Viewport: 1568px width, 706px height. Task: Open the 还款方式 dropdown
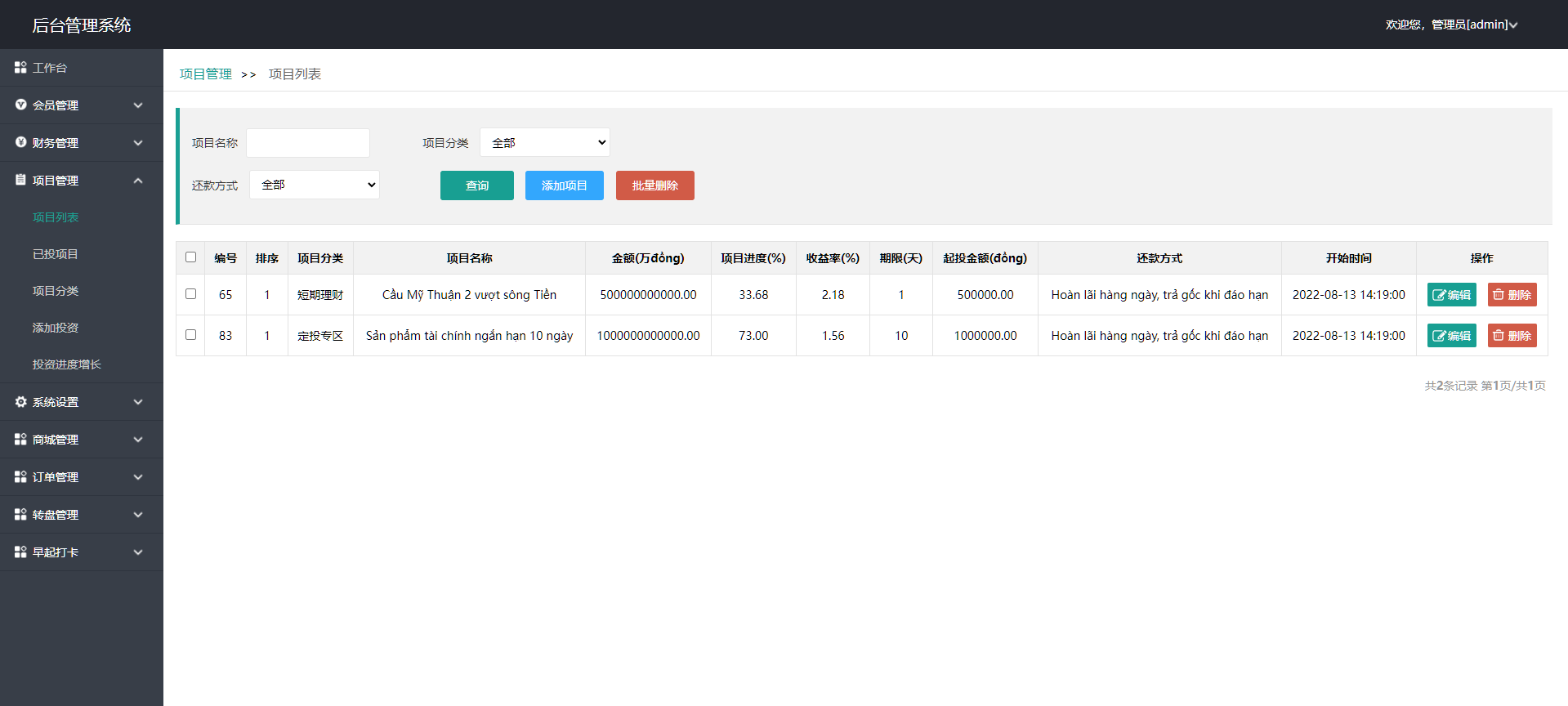click(314, 185)
